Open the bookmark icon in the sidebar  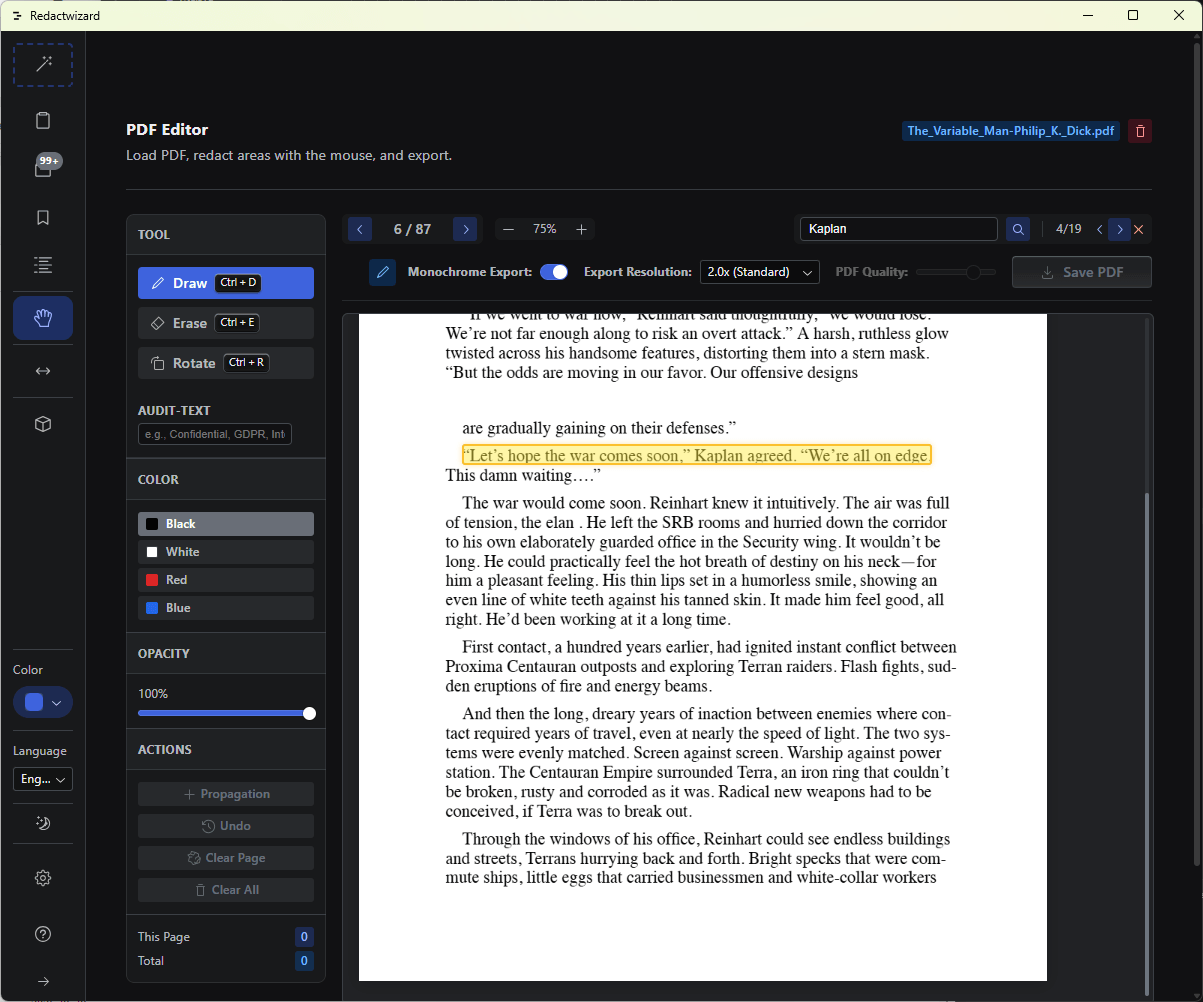(x=43, y=217)
